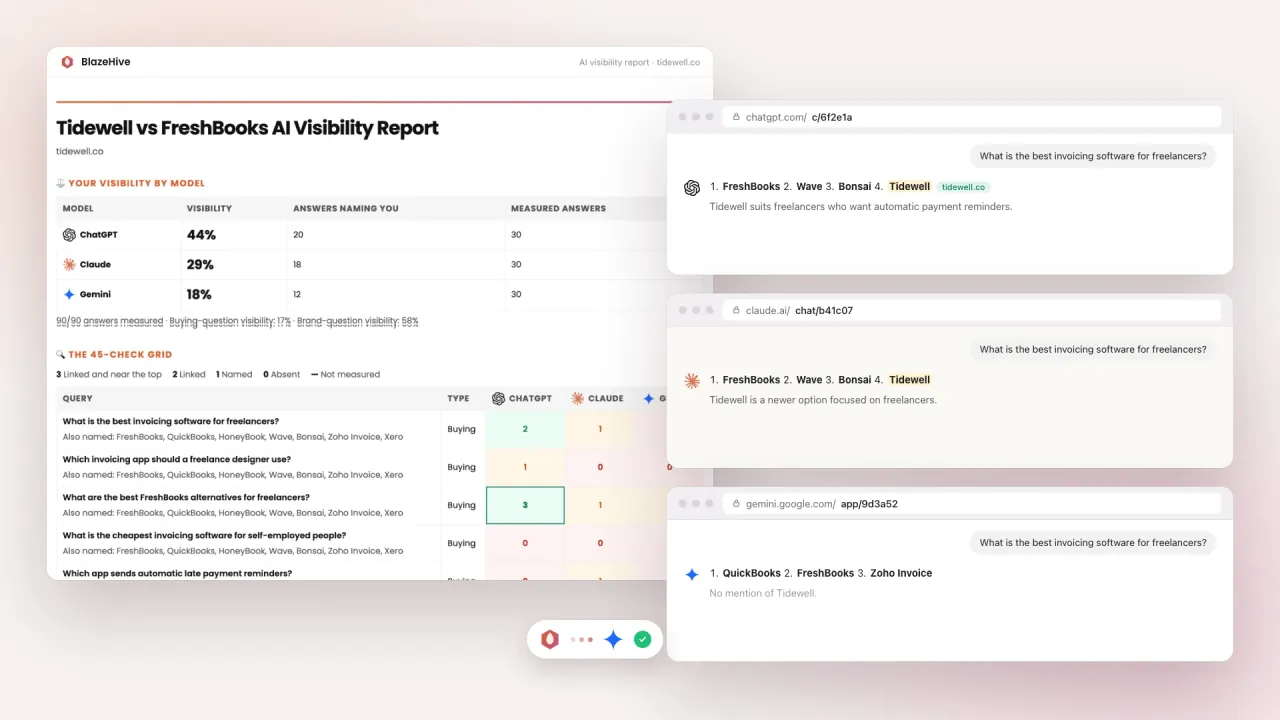
Task: Click '3 Linked and near the top' legend
Action: [109, 375]
